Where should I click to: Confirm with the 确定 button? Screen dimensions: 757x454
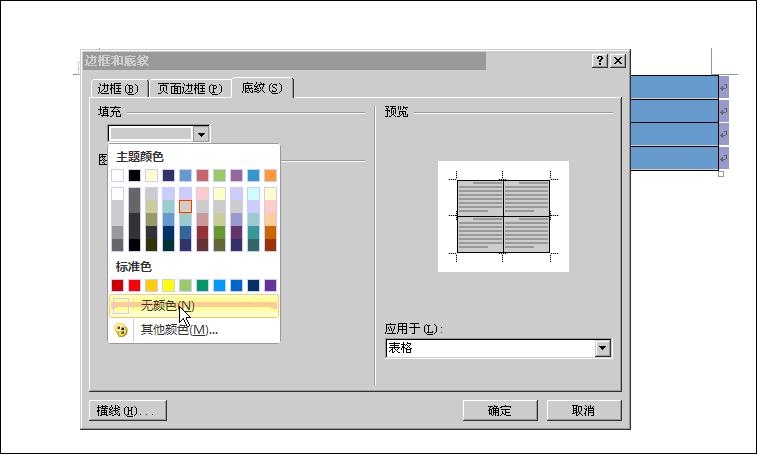500,411
